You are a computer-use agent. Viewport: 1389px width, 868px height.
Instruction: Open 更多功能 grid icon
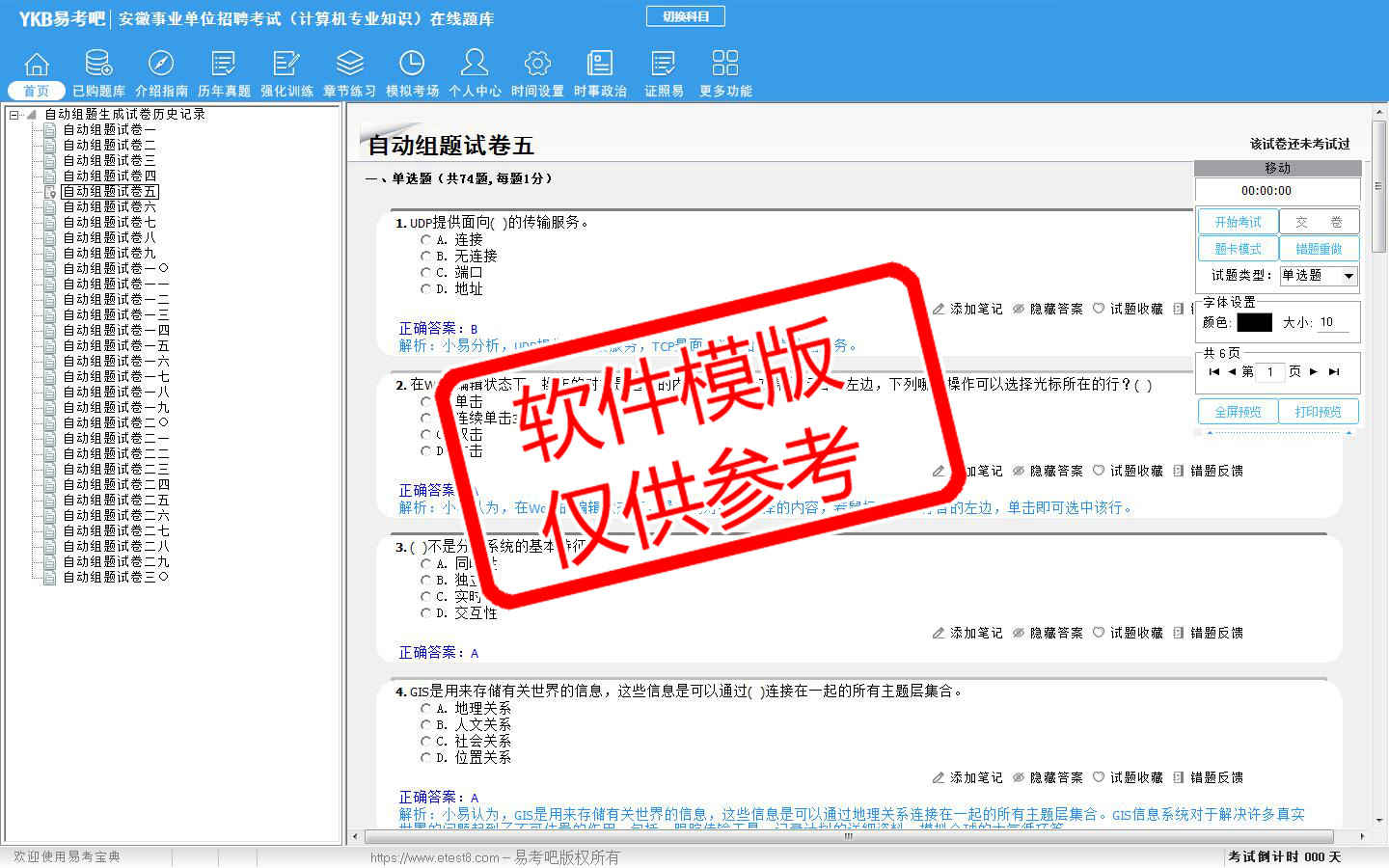click(725, 65)
